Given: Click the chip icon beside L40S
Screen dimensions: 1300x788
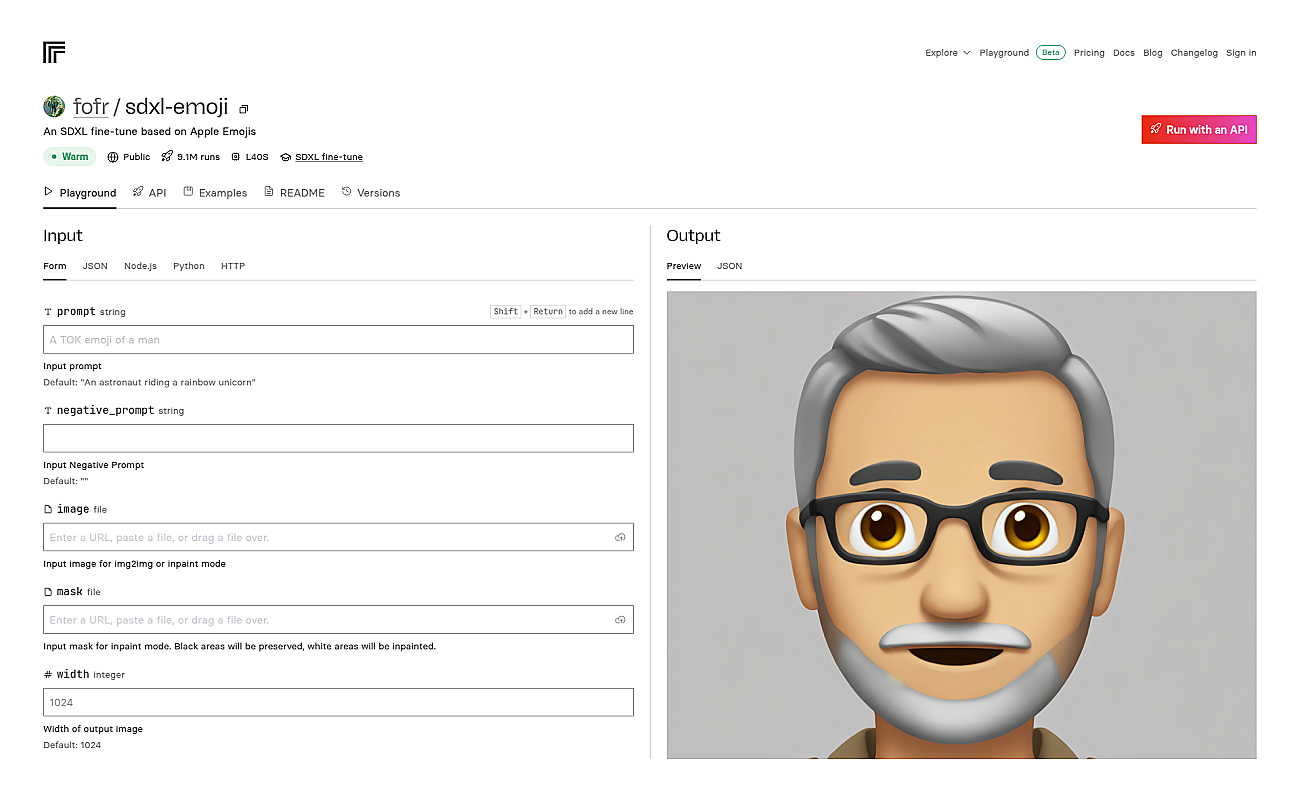Looking at the screenshot, I should [x=236, y=157].
